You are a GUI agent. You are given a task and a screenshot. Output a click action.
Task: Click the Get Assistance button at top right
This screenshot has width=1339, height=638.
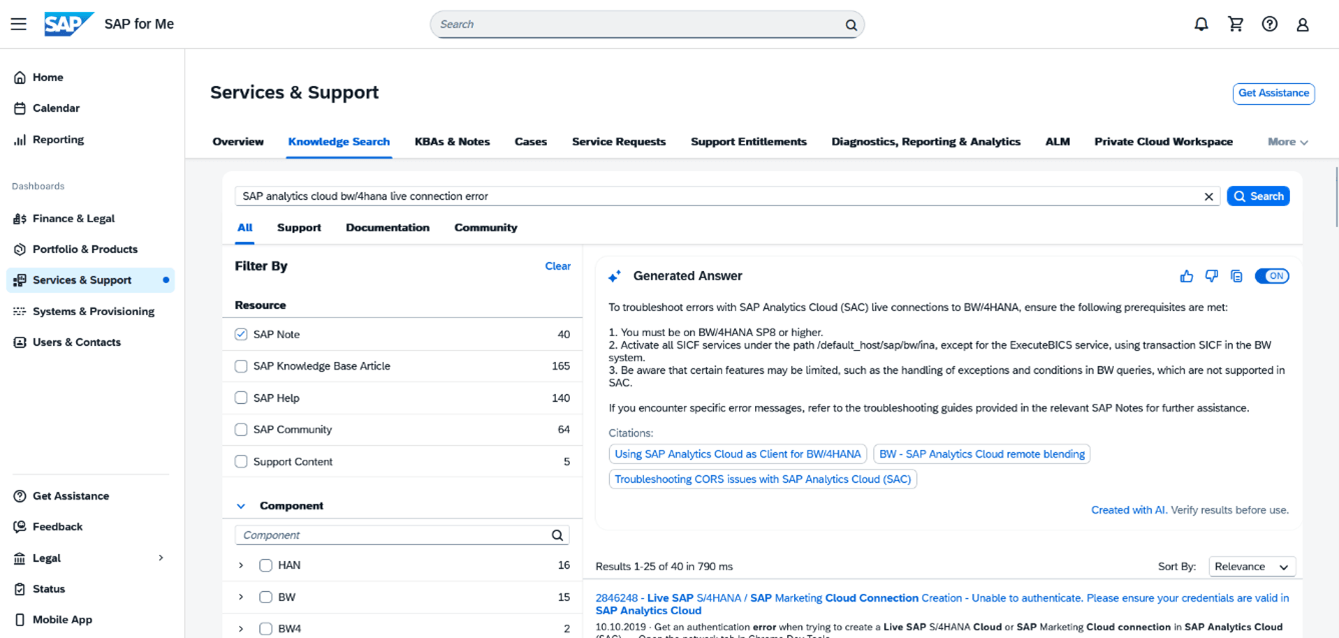[x=1274, y=93]
